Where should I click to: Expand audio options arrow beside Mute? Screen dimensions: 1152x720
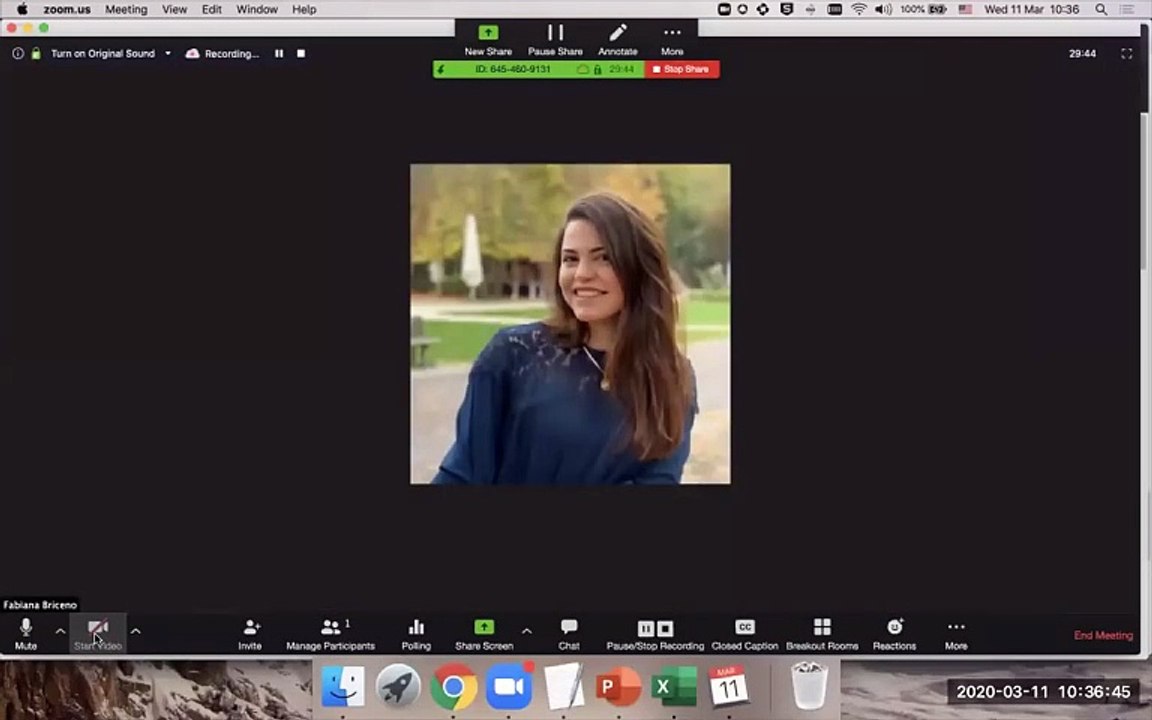pos(60,631)
